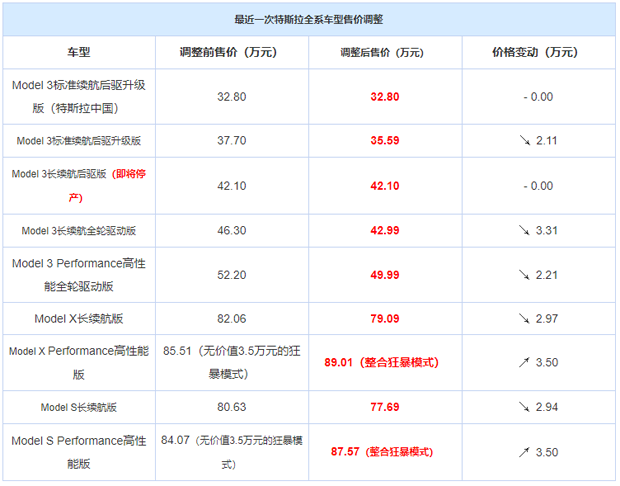Click the red 89.01（整合狂暴模式） price
This screenshot has width=620, height=486.
point(382,362)
